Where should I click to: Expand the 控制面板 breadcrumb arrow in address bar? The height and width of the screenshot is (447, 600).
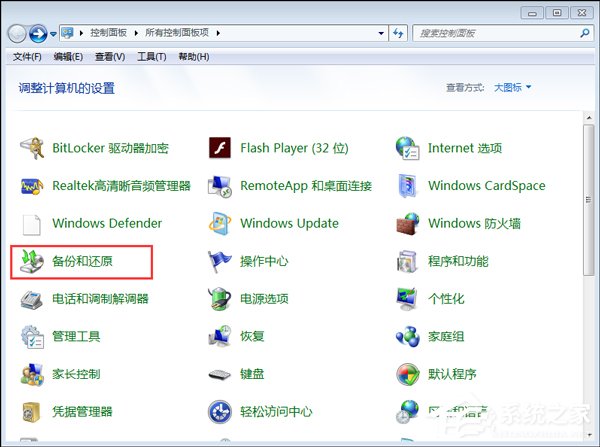point(139,34)
